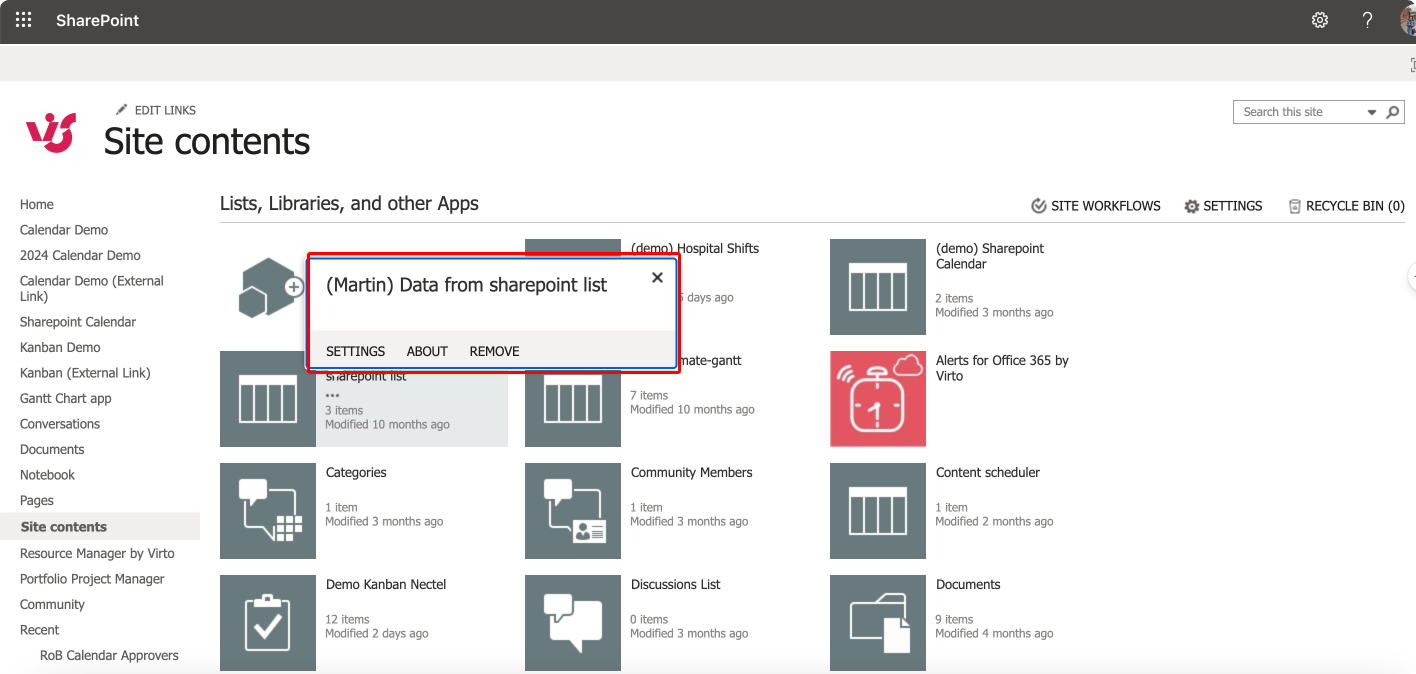Open the SharePoint app launcher grid
1416x674 pixels.
point(23,20)
